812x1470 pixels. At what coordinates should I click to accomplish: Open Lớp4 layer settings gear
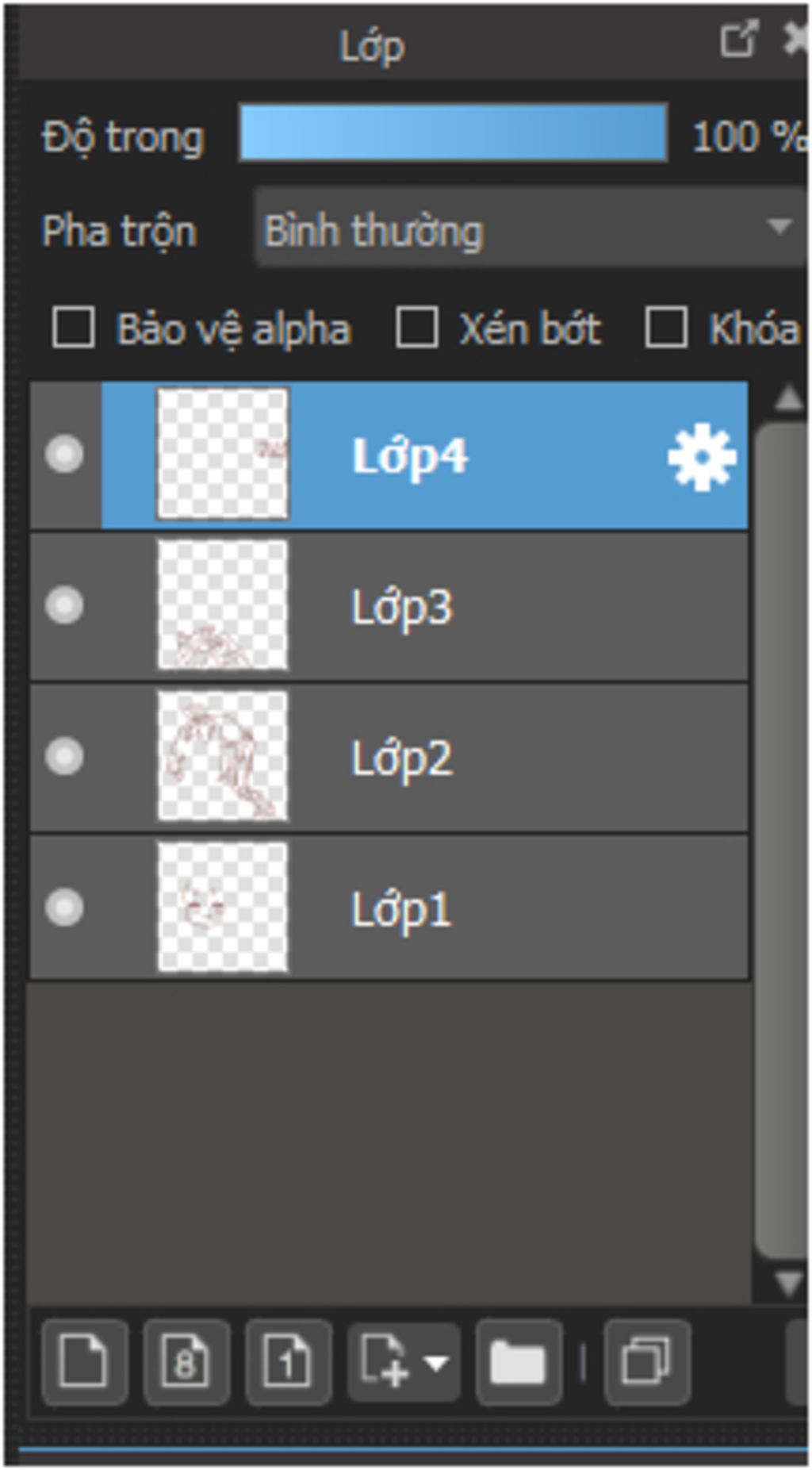tap(701, 456)
